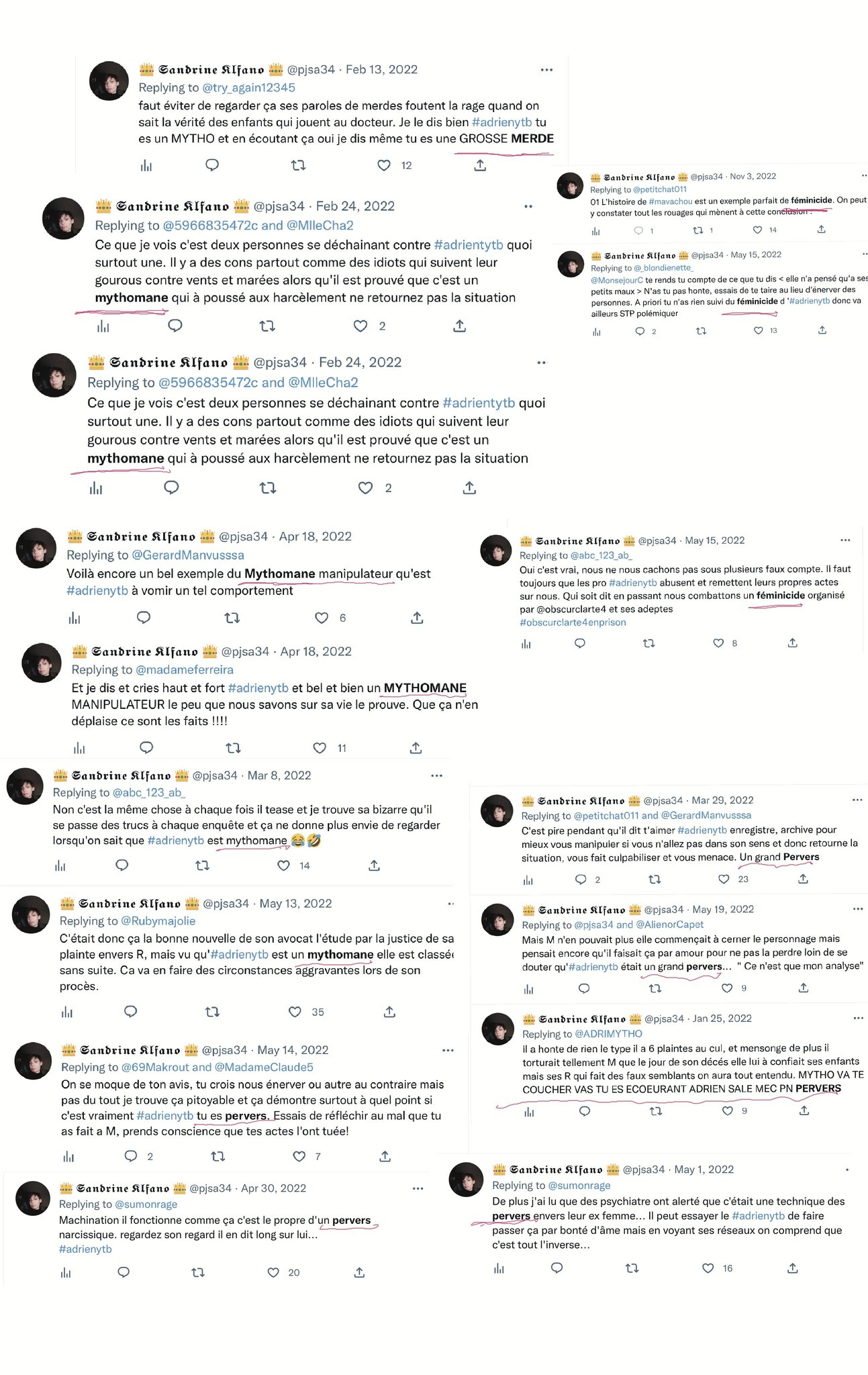Screen dimensions: 868x1375
Task: Like the May 13 tweet with 35 likes
Action: (295, 1012)
